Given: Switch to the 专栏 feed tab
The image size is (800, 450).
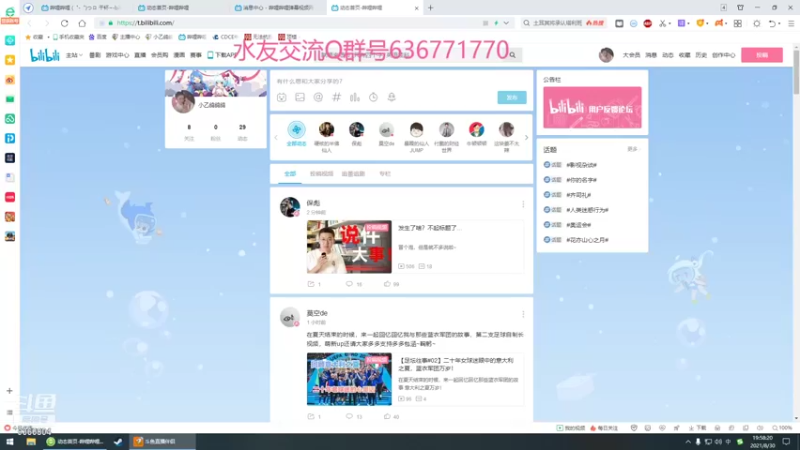Looking at the screenshot, I should (x=385, y=174).
